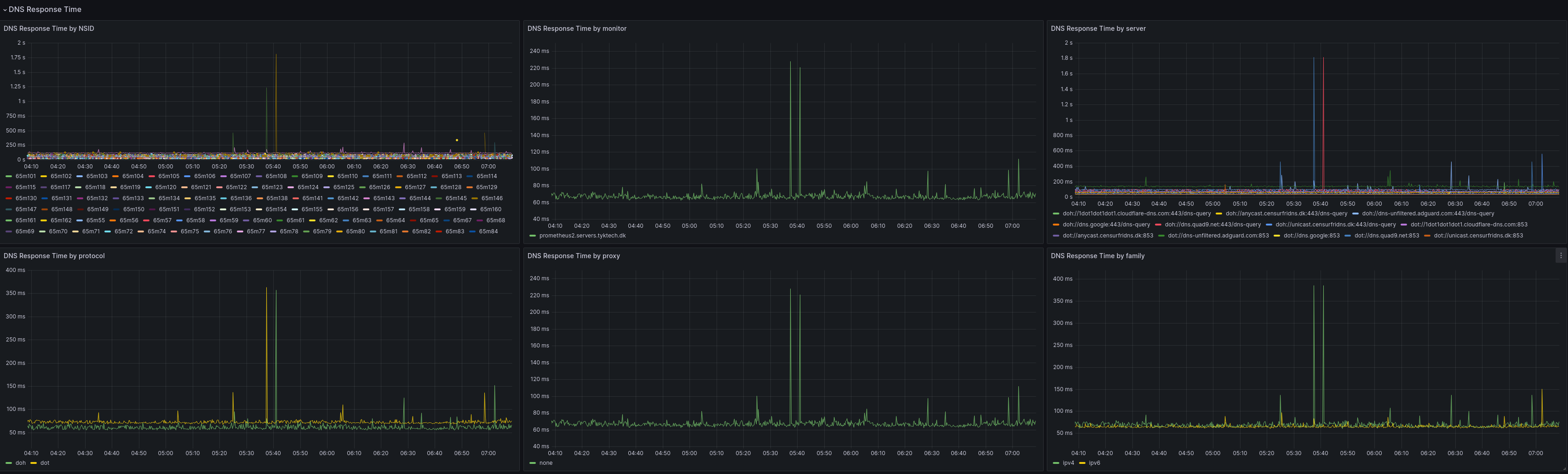Change the prometheus2.servers.tyktech.dk legend color swatch
The width and height of the screenshot is (1568, 474).
coord(533,236)
